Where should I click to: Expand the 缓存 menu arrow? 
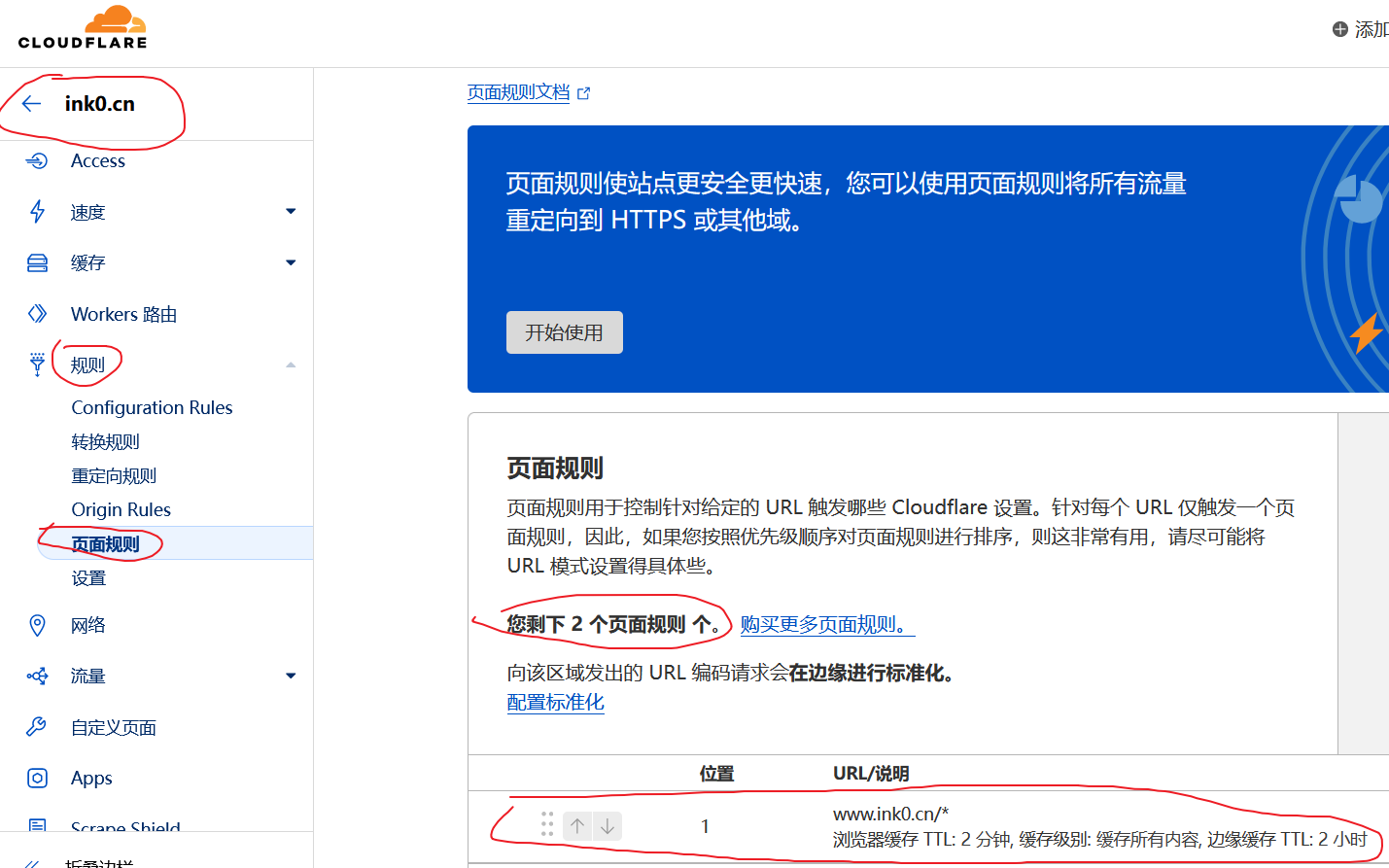pyautogui.click(x=291, y=262)
